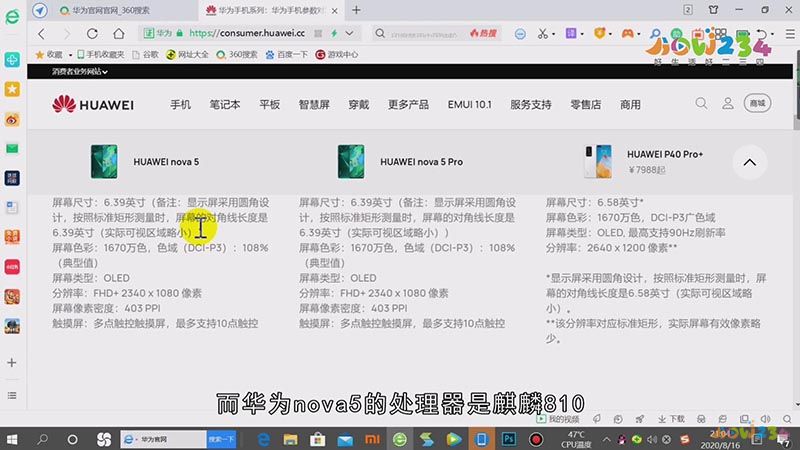Open the undo closed-tab dropdown arrow

tap(772, 34)
